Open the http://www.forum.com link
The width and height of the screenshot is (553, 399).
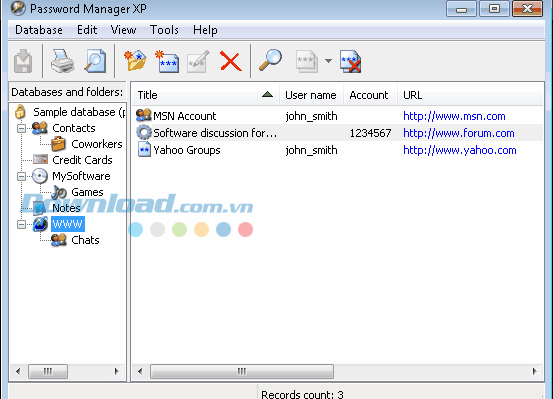pyautogui.click(x=459, y=133)
